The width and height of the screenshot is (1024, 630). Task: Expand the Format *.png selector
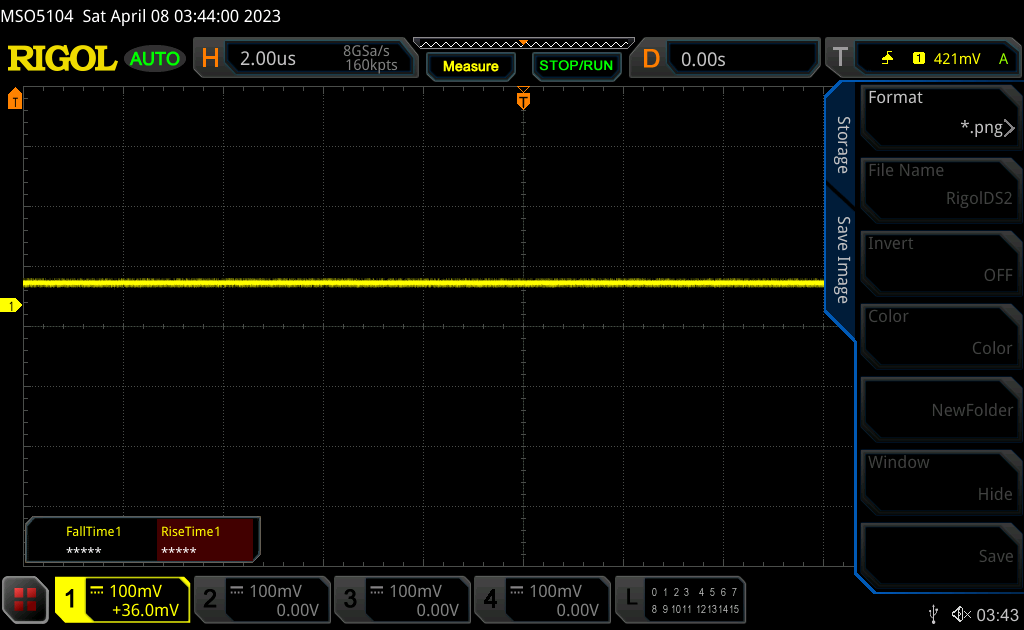coord(939,113)
